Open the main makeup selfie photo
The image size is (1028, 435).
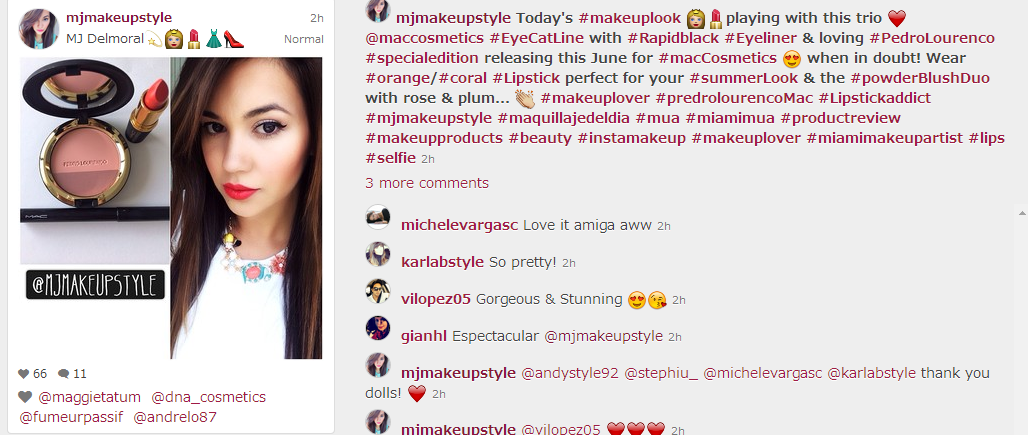[170, 208]
